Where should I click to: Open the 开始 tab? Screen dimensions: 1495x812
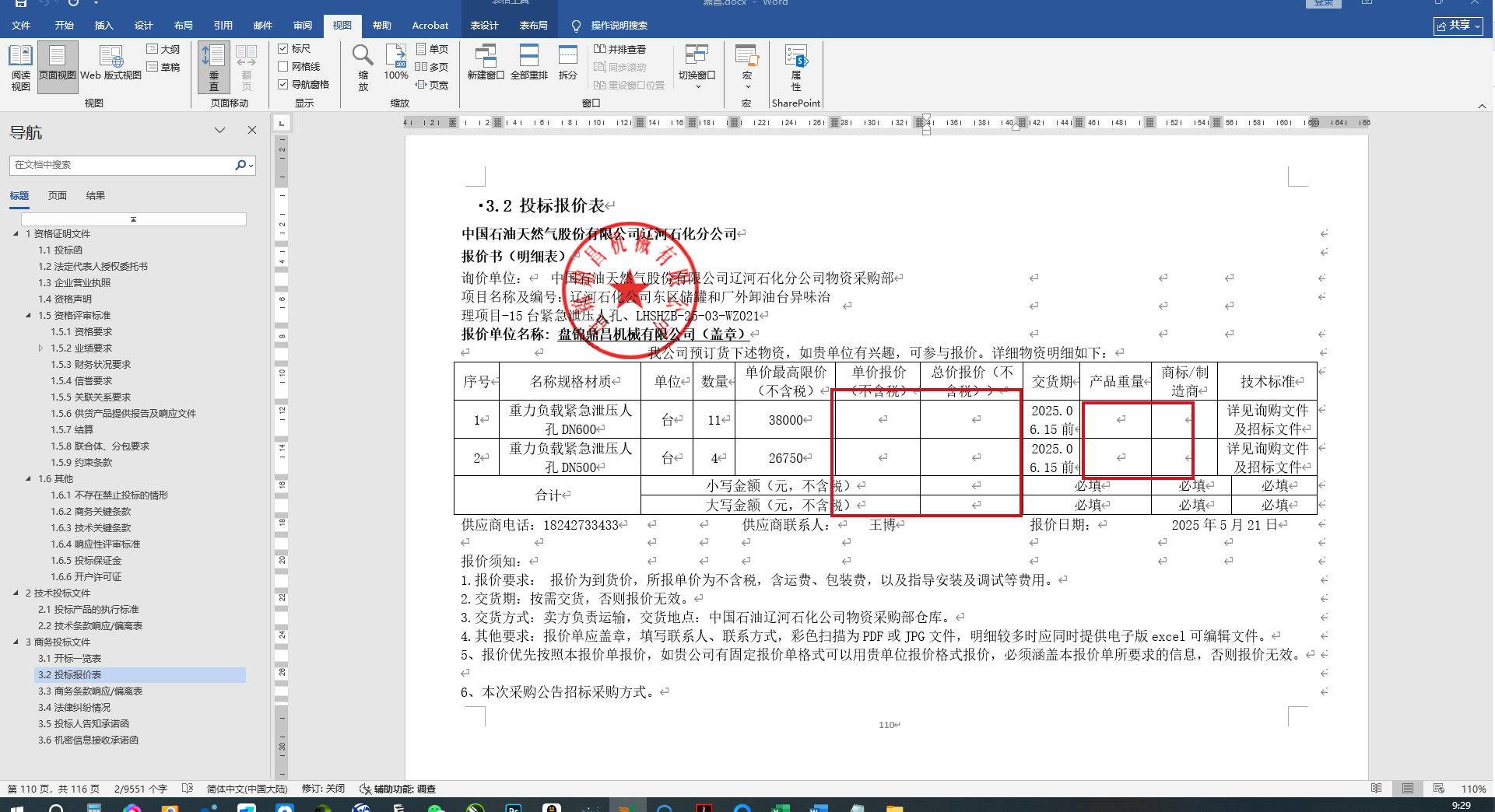pyautogui.click(x=65, y=26)
